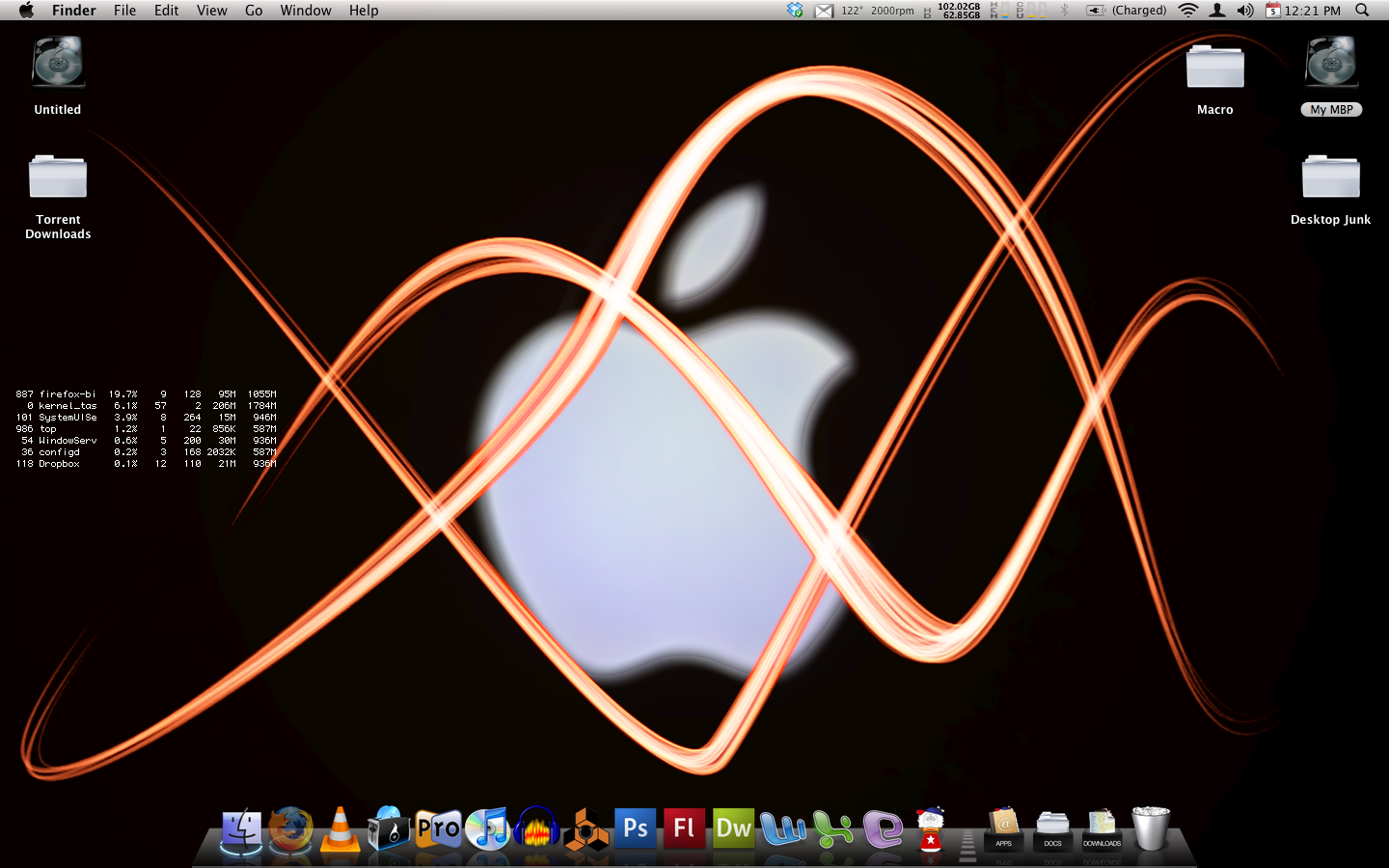Launch Entourage purple E icon

[883, 829]
